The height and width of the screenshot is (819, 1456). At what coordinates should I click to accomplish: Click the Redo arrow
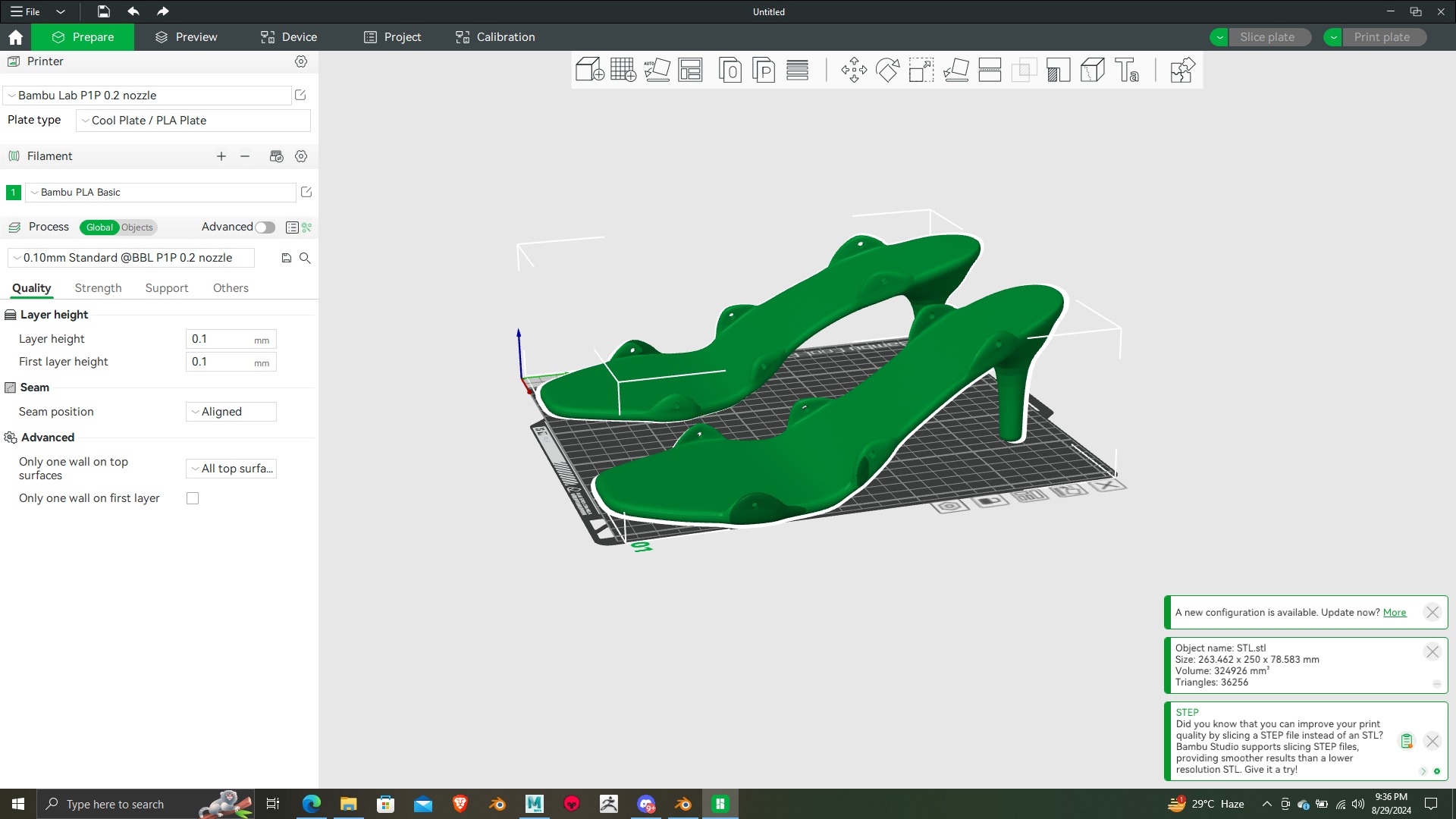point(162,11)
